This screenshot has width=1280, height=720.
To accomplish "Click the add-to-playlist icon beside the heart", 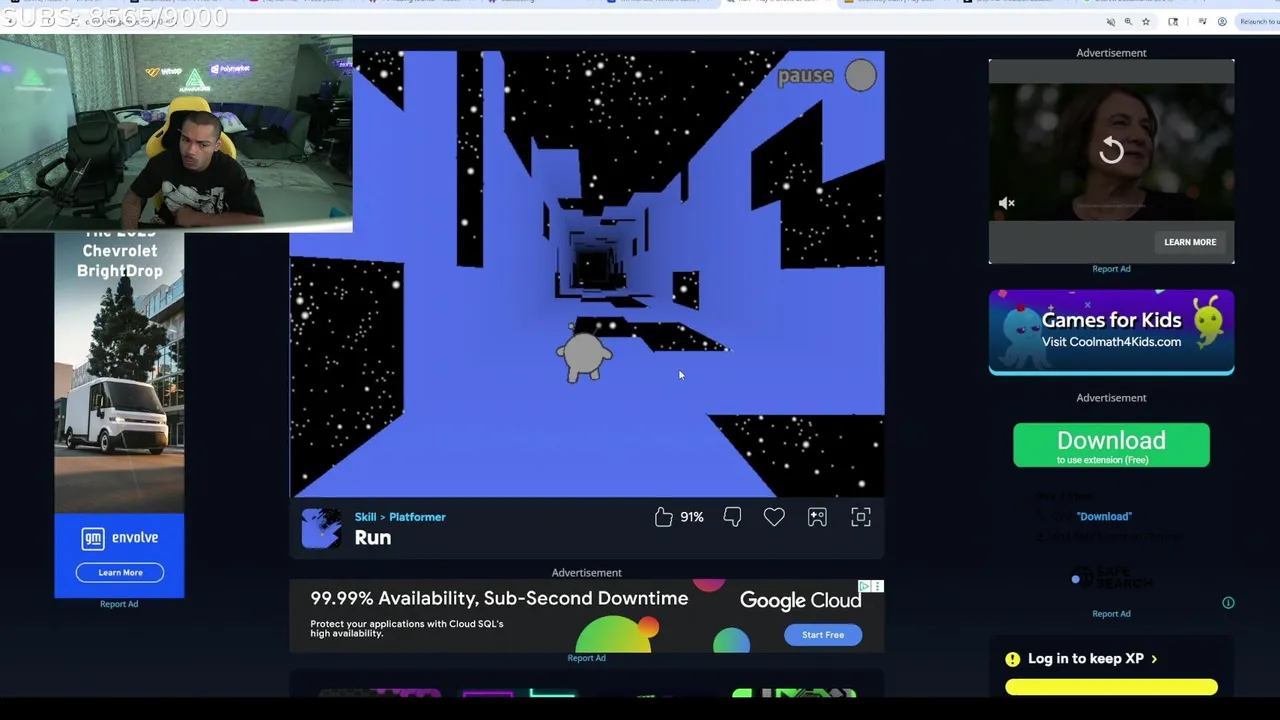I will tap(817, 517).
